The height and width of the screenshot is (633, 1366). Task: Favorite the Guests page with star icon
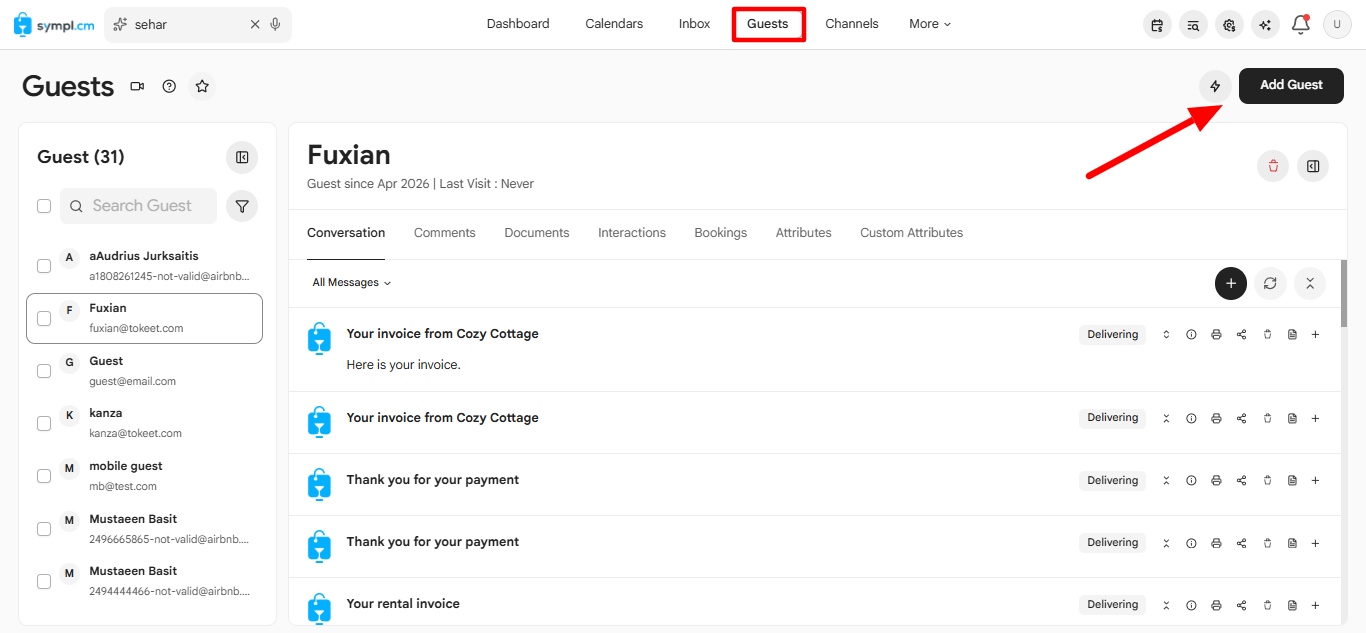(202, 87)
